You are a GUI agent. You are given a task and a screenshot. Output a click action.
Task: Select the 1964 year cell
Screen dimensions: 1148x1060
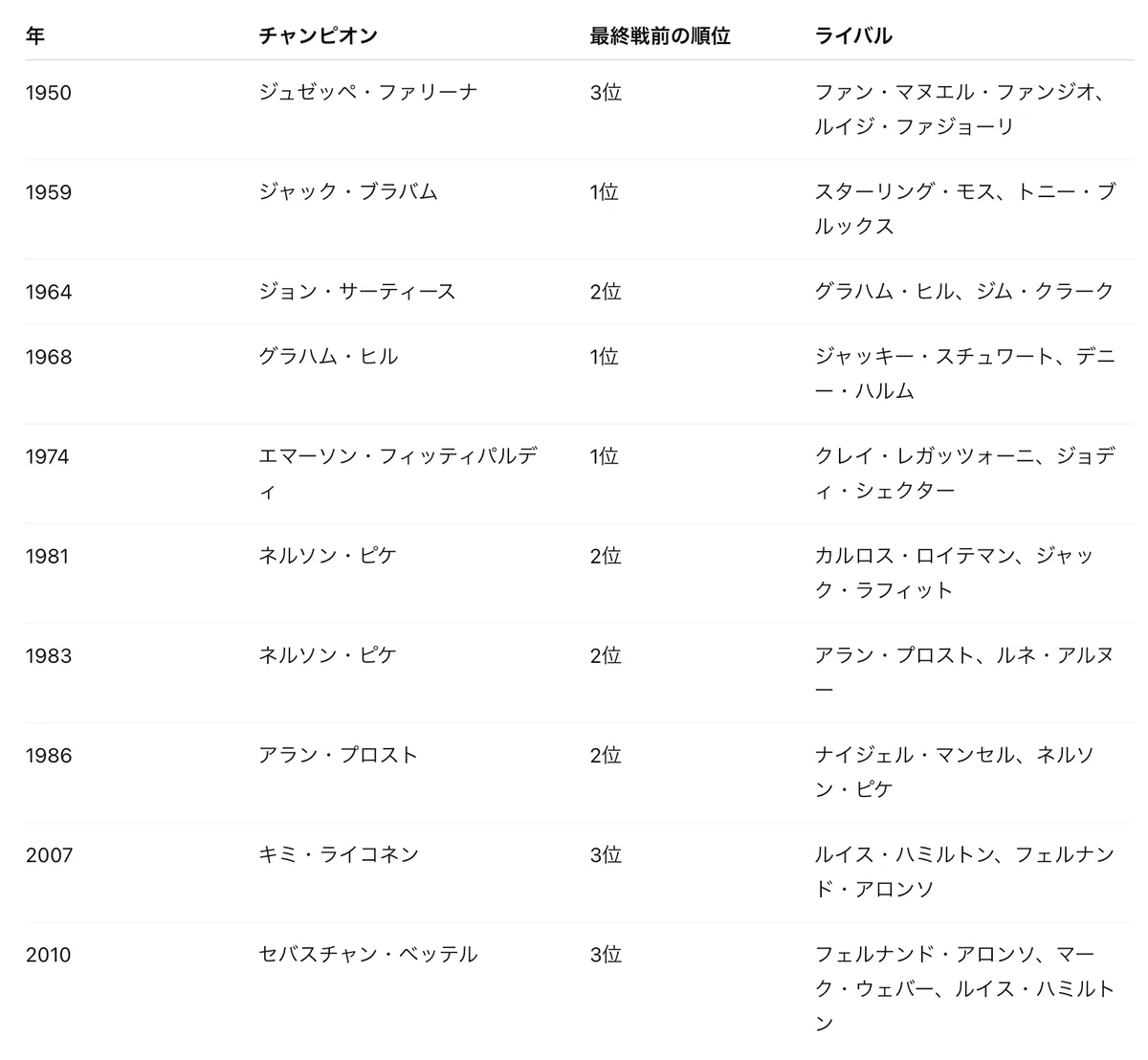pos(49,292)
